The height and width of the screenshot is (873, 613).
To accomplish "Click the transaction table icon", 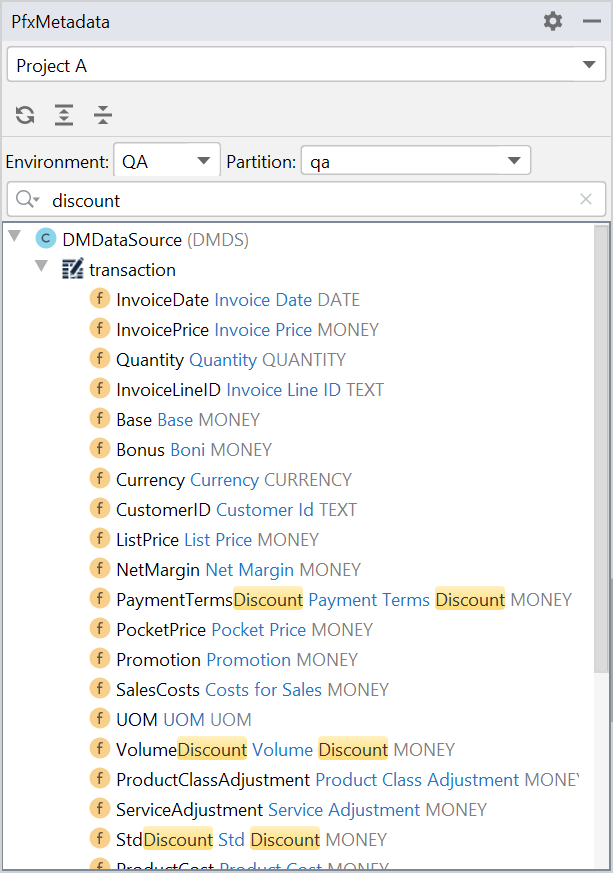I will click(x=72, y=269).
